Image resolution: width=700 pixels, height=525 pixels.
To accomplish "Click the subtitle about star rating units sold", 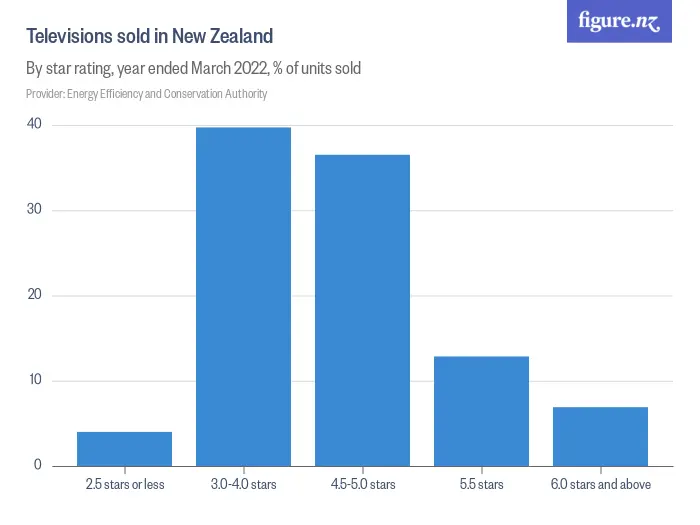I will [193, 69].
